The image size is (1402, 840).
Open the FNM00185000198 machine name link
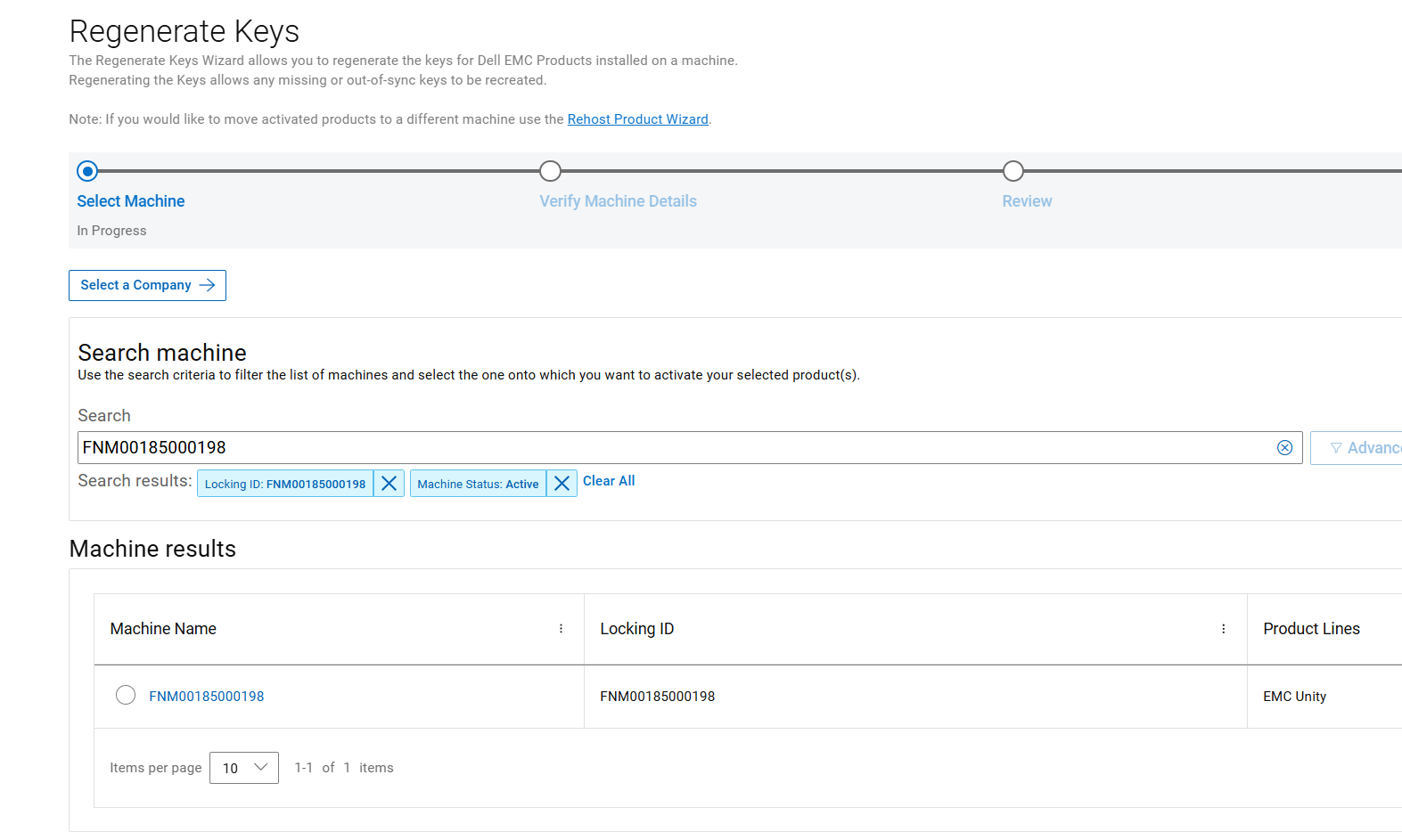click(x=207, y=697)
